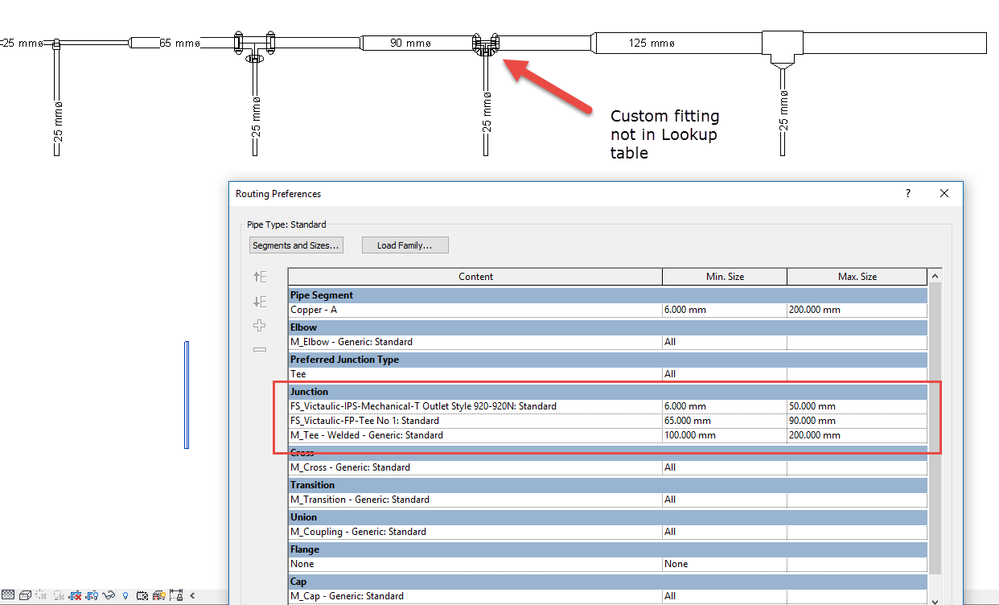This screenshot has height=605, width=999.
Task: Click the house-with-sun view bar icon
Action: (159, 595)
